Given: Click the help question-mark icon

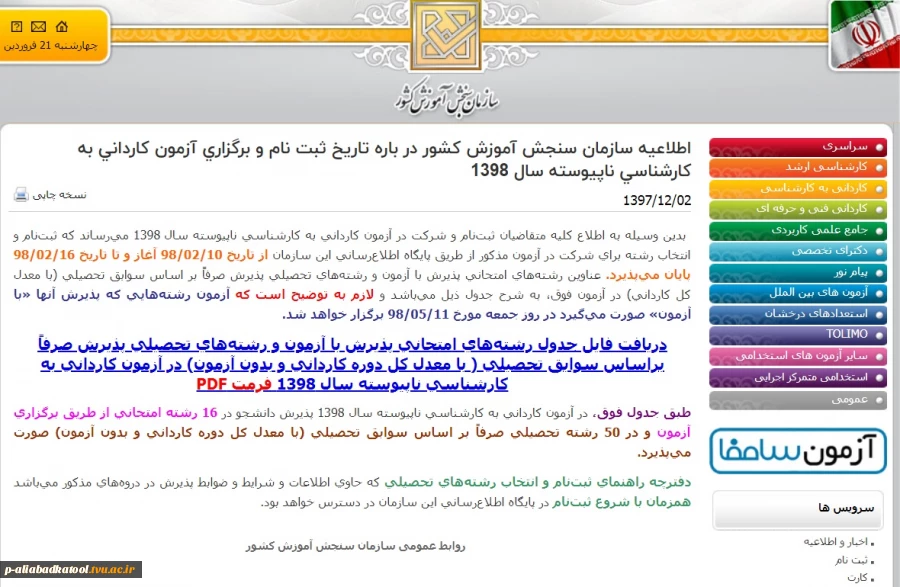Looking at the screenshot, I should pos(17,26).
